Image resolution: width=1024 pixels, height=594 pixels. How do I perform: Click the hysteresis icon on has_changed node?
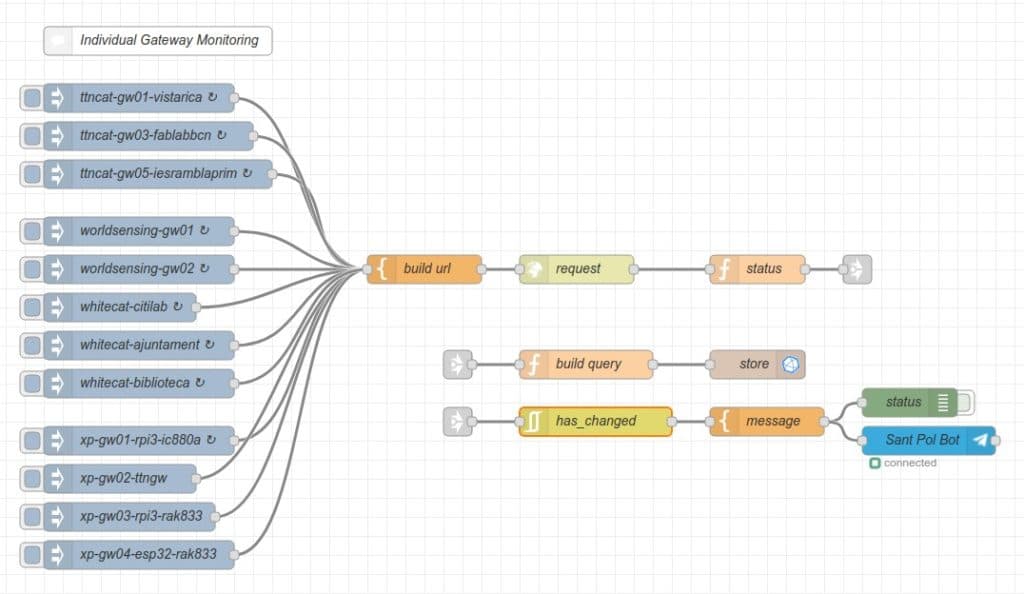tap(533, 422)
